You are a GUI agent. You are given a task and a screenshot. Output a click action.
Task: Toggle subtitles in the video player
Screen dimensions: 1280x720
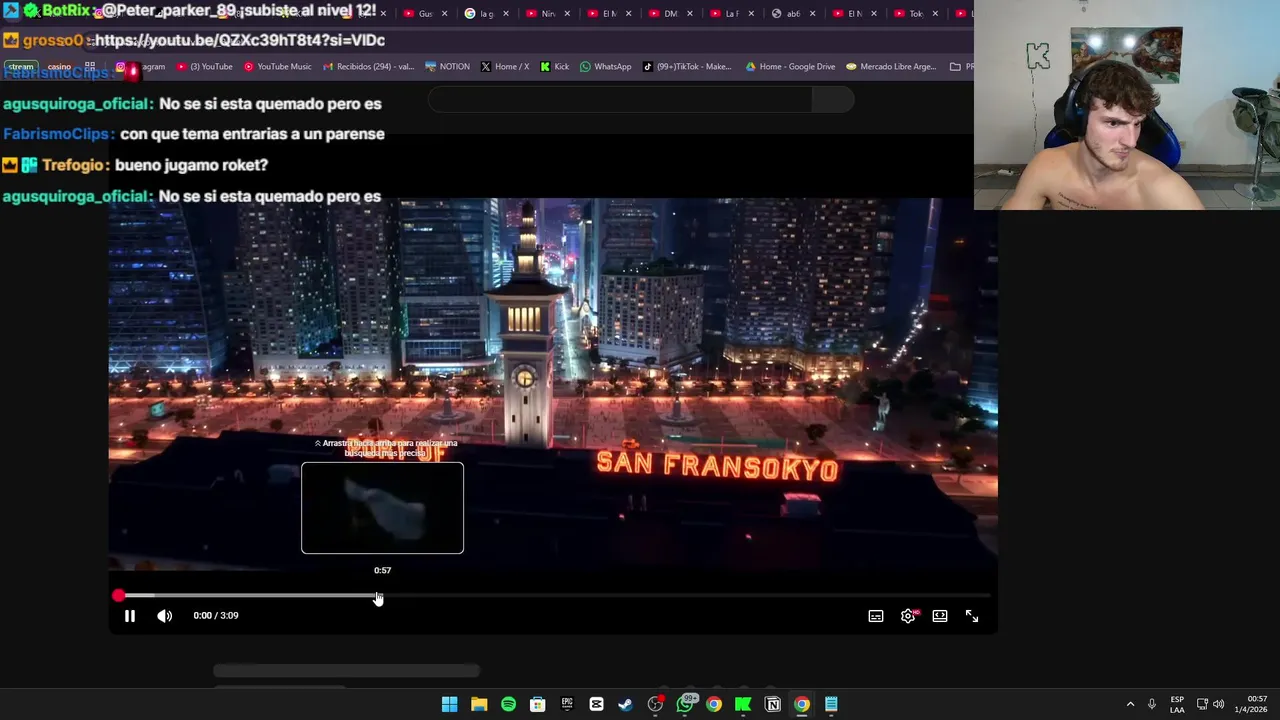876,616
